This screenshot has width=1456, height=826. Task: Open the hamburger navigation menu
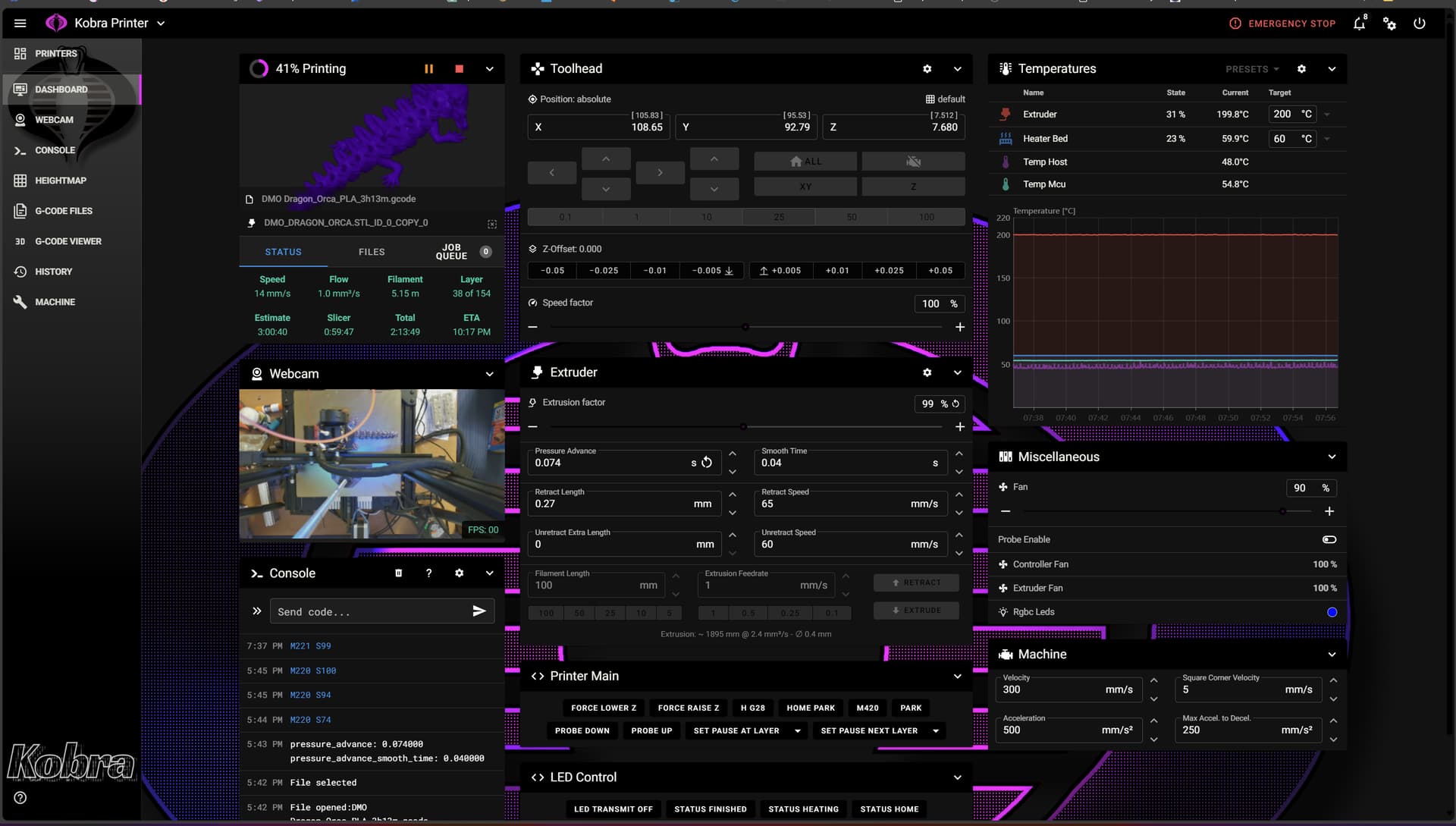tap(20, 24)
